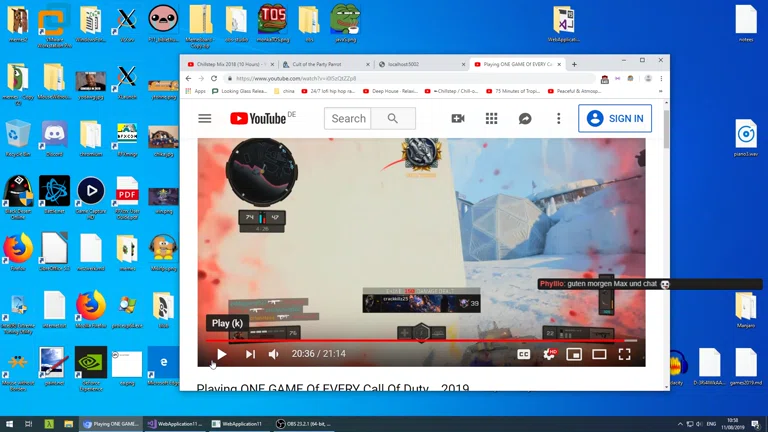Click the SIGN IN button

tap(615, 118)
